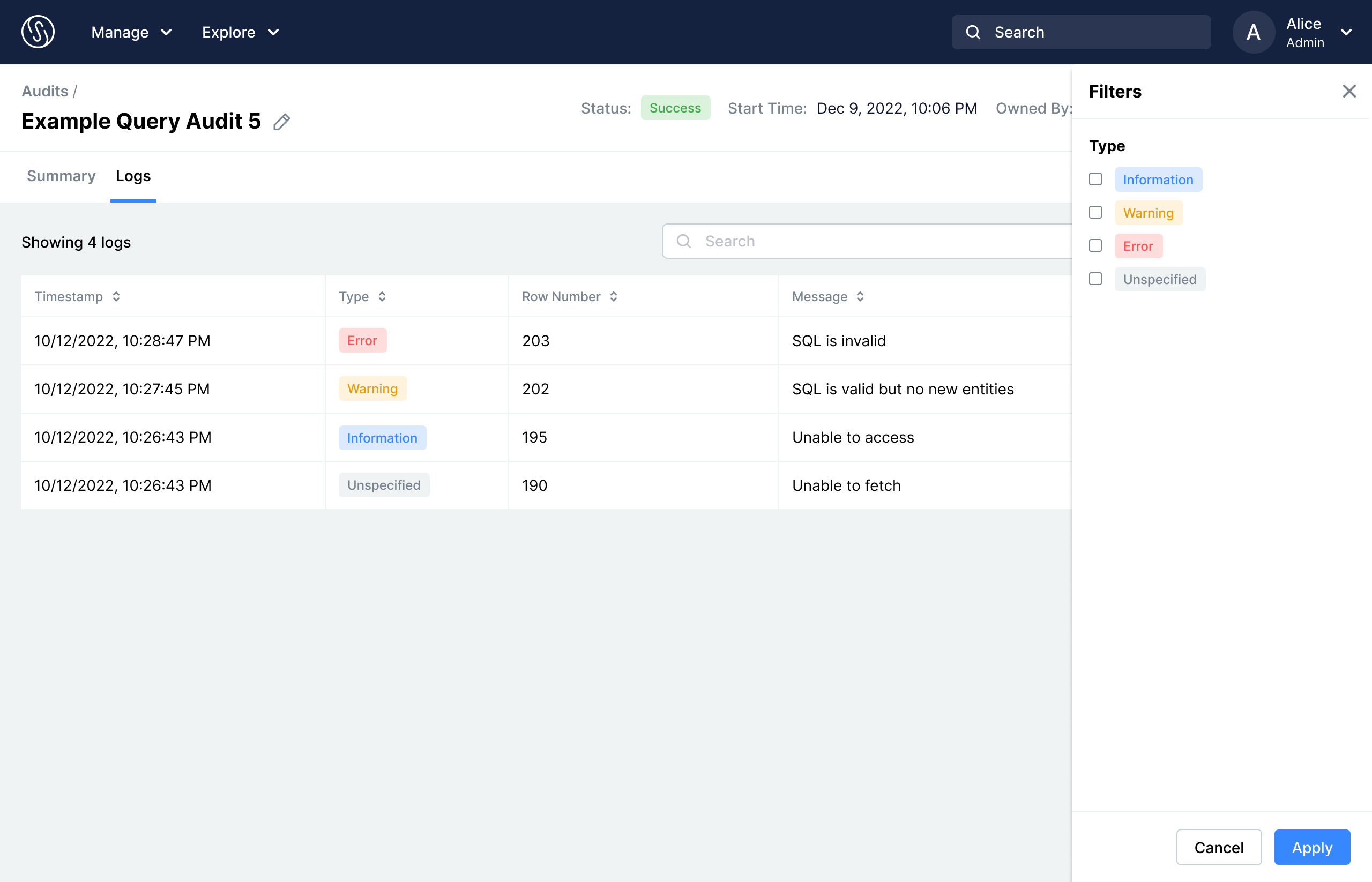The image size is (1372, 882).
Task: Select the Unspecified type checkbox
Action: pyautogui.click(x=1095, y=279)
